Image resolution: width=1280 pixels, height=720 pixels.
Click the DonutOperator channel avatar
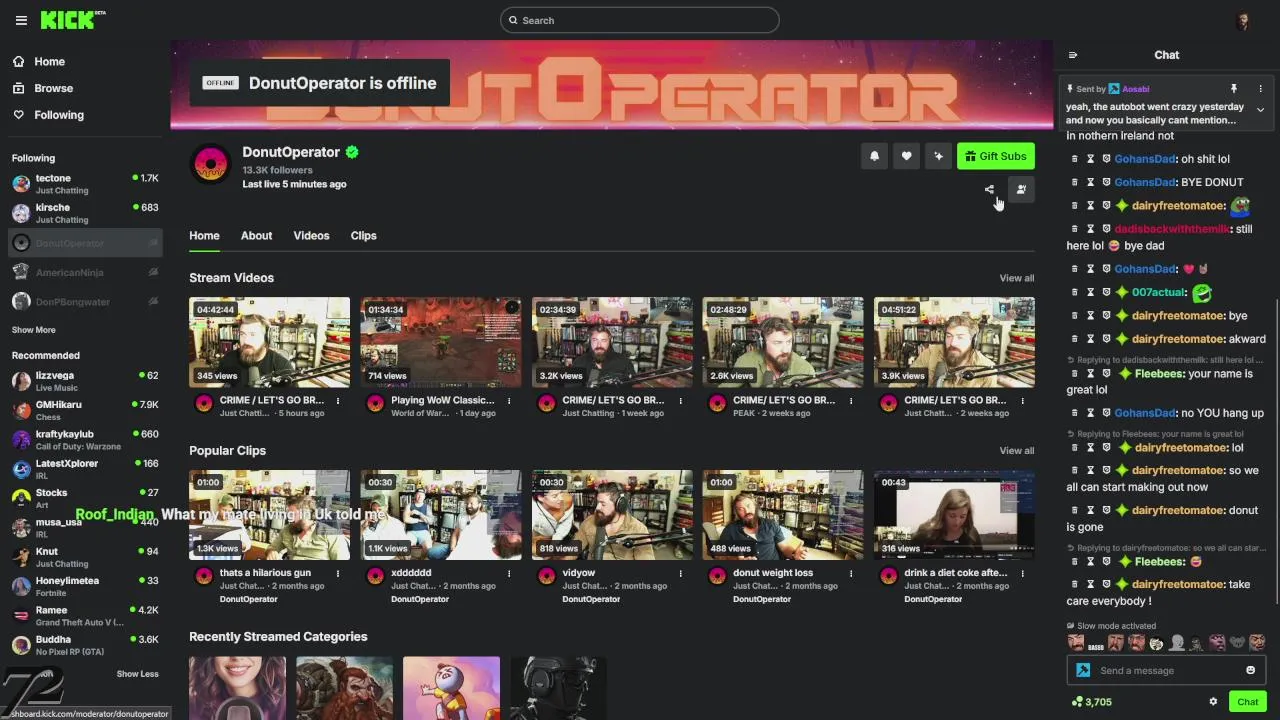(211, 164)
